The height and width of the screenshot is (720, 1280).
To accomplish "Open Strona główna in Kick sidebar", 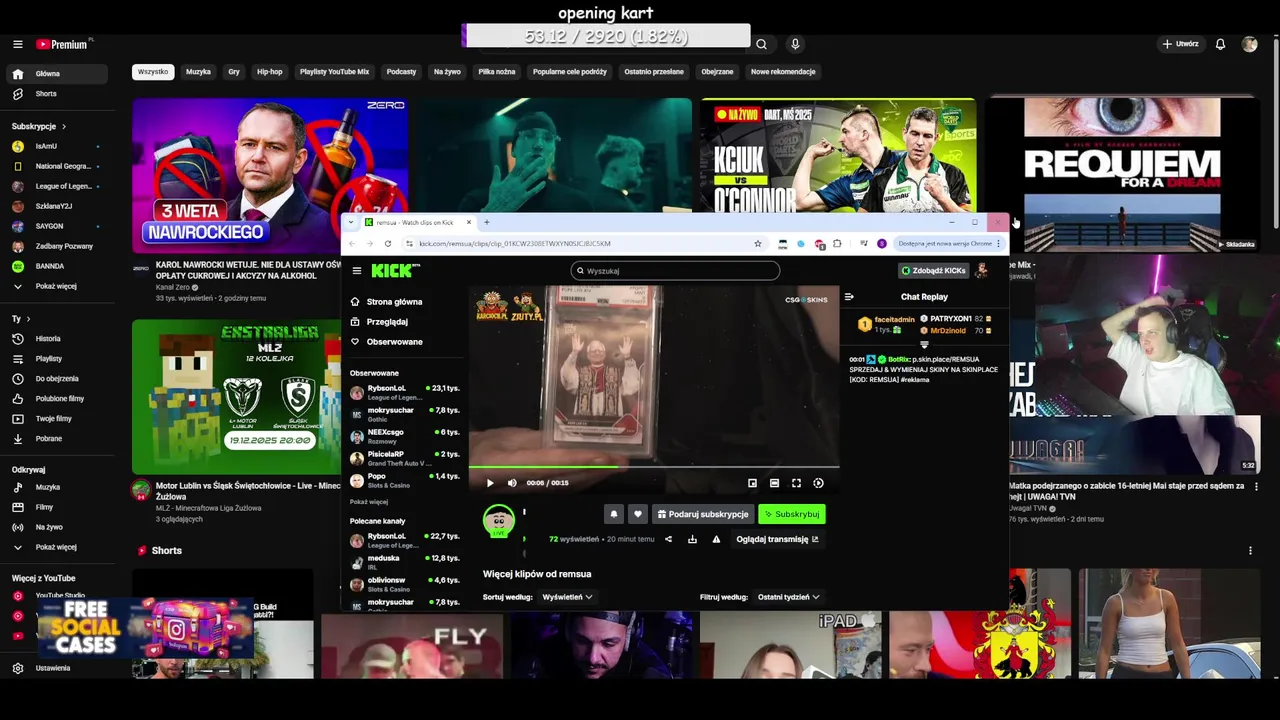I will [395, 302].
